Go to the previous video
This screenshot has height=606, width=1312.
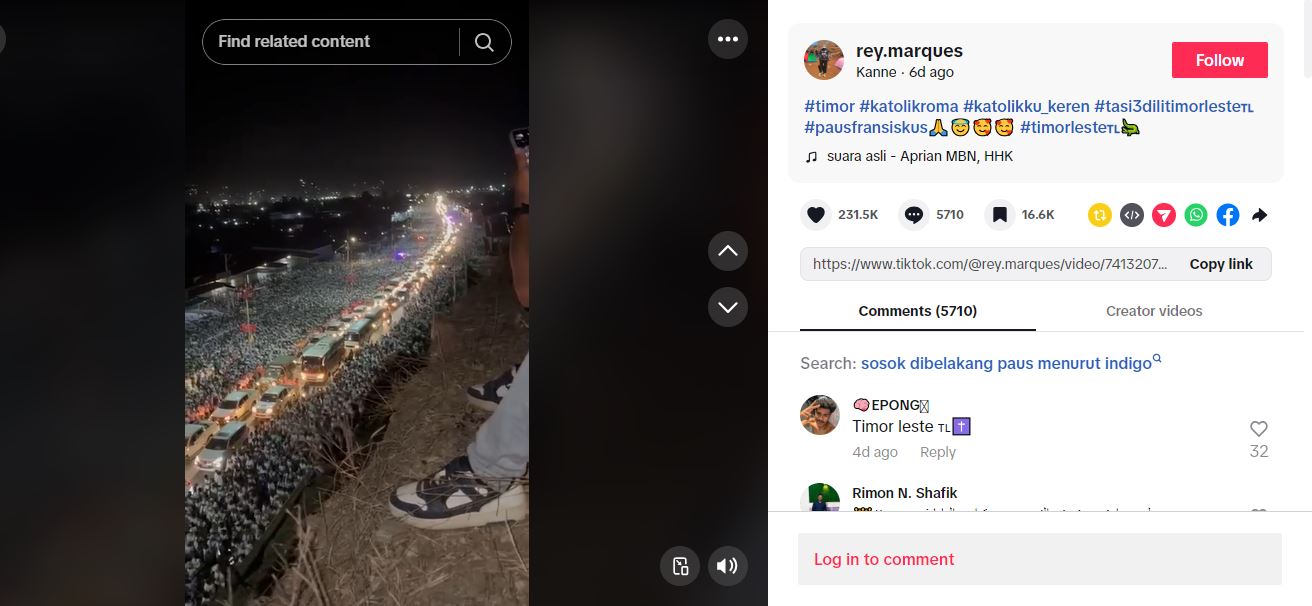point(727,251)
